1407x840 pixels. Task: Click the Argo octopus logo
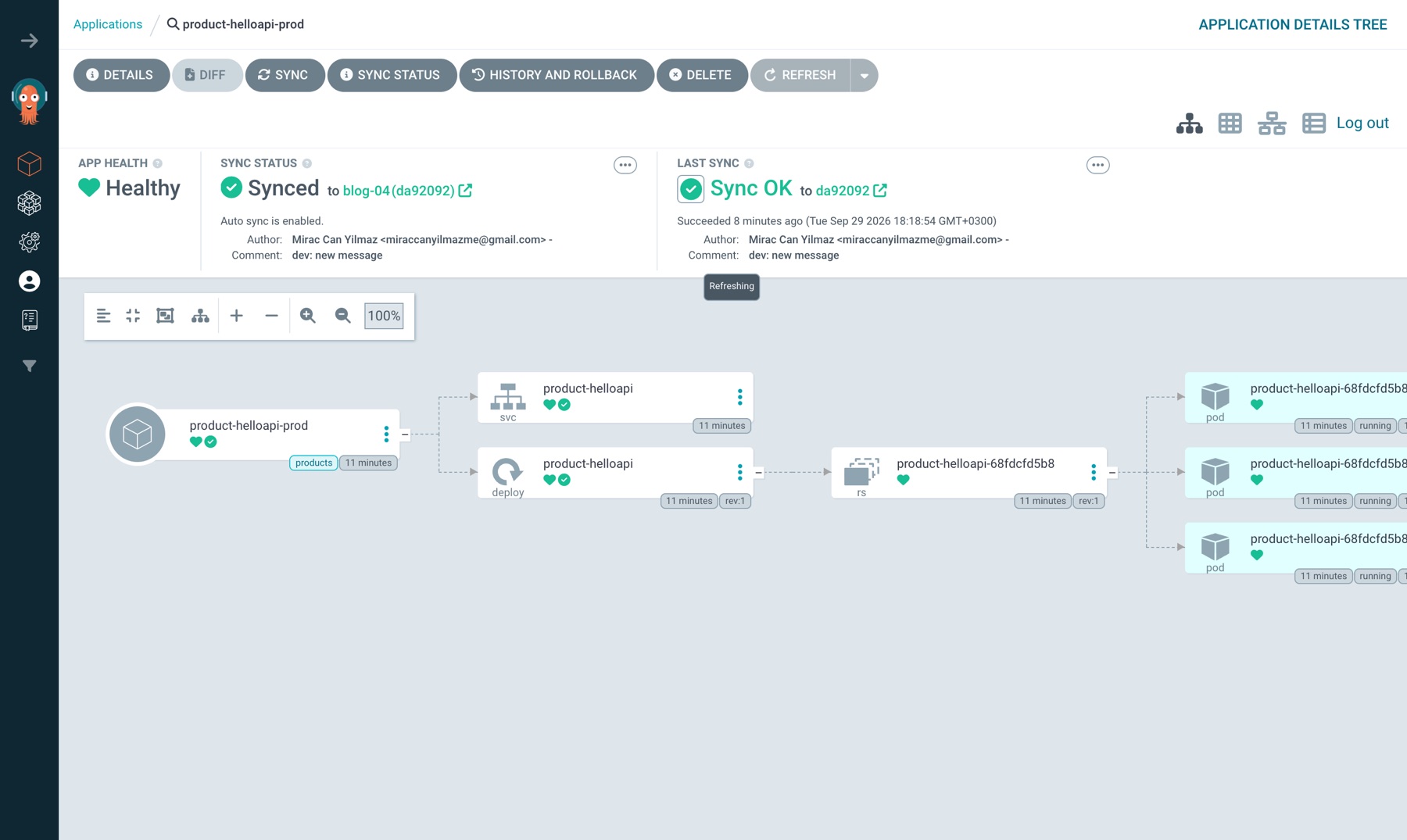30,102
